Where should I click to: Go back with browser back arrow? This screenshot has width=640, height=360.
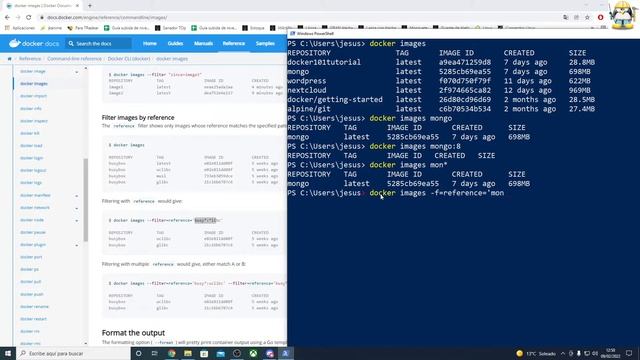pos(7,18)
